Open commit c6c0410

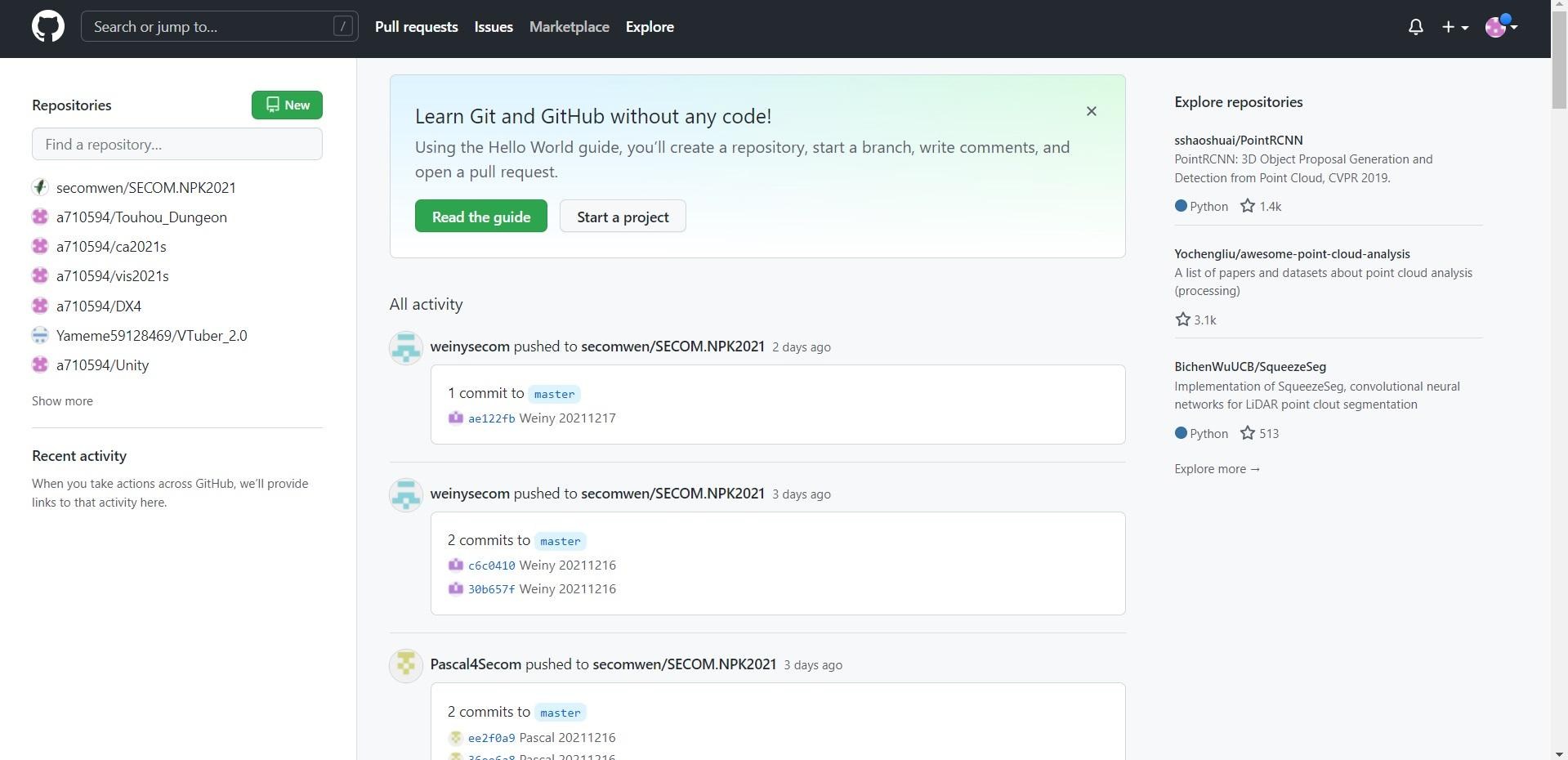(492, 566)
